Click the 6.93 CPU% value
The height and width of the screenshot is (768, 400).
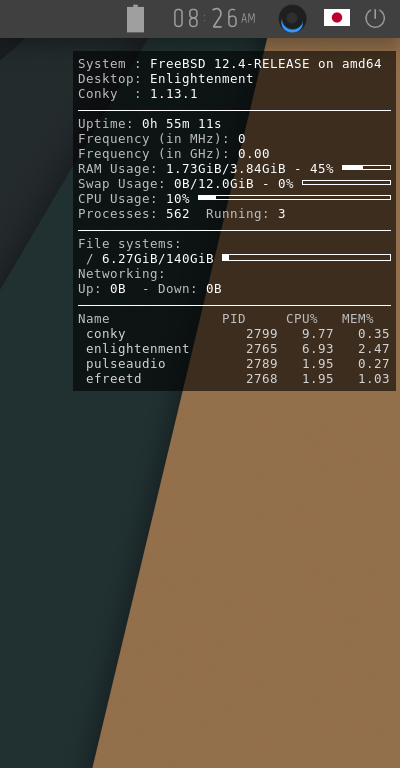click(318, 349)
